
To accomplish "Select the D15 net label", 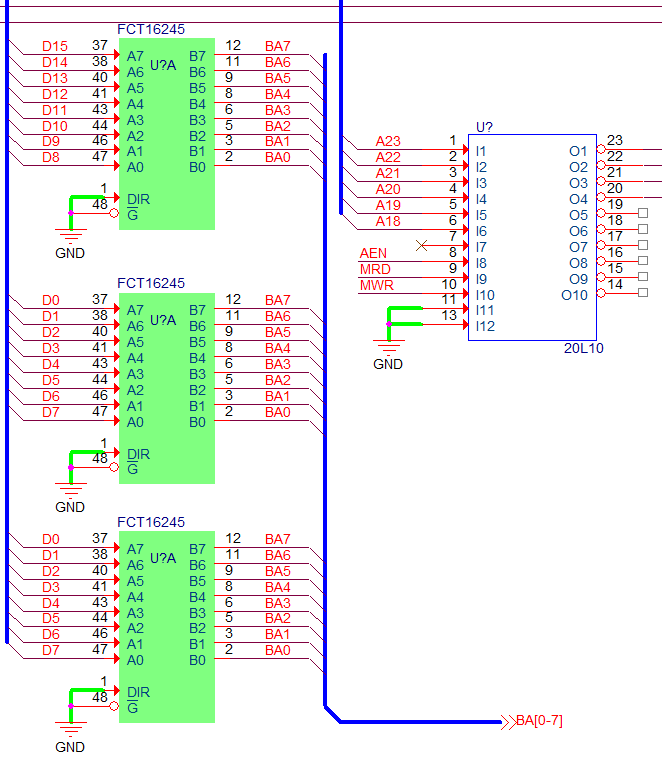I will [55, 46].
